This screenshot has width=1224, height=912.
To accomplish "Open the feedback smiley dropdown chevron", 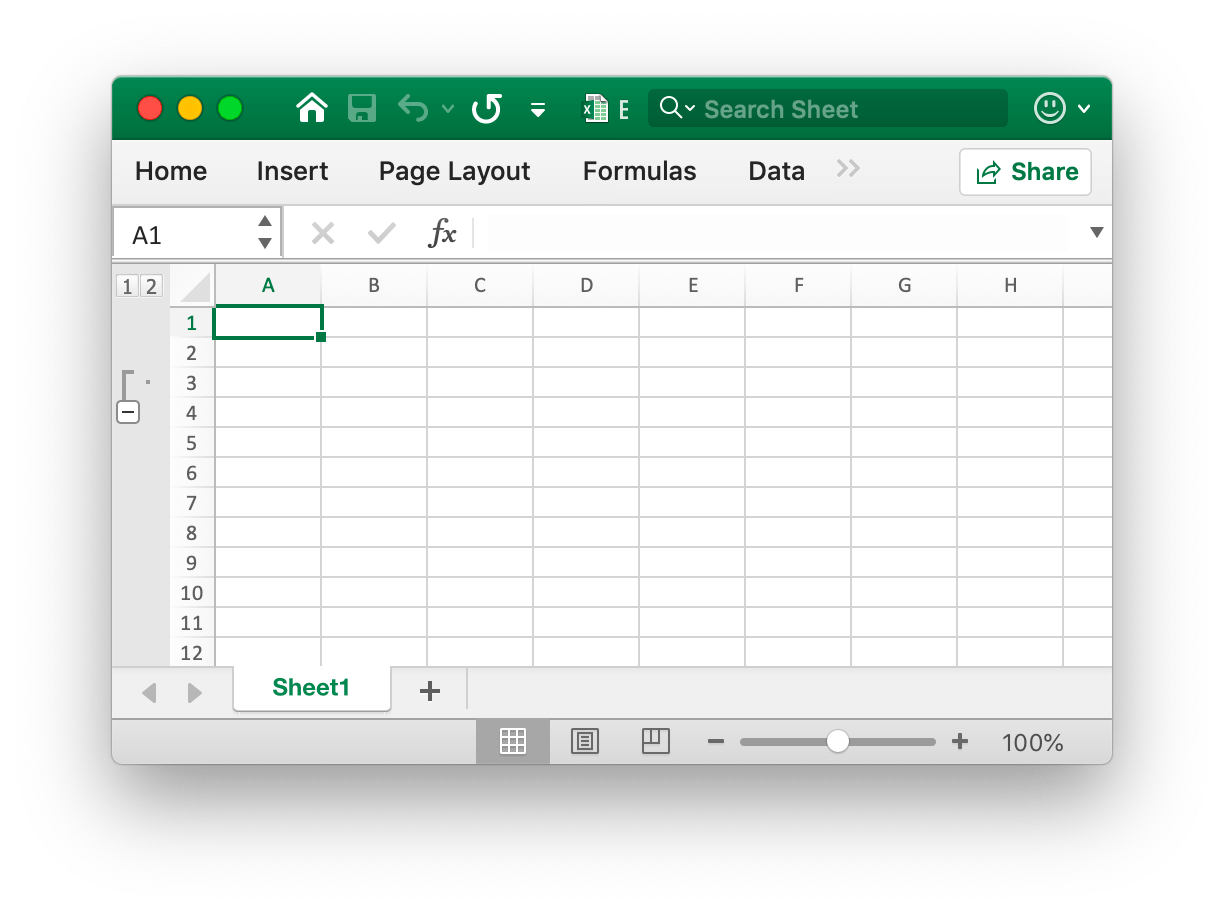I will point(1084,109).
